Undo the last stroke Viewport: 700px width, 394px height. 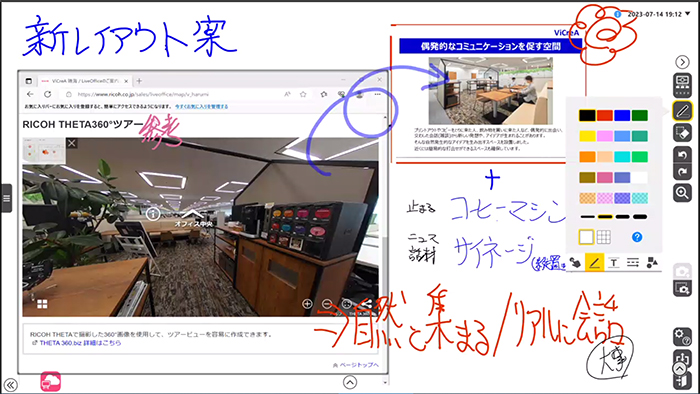coord(682,155)
